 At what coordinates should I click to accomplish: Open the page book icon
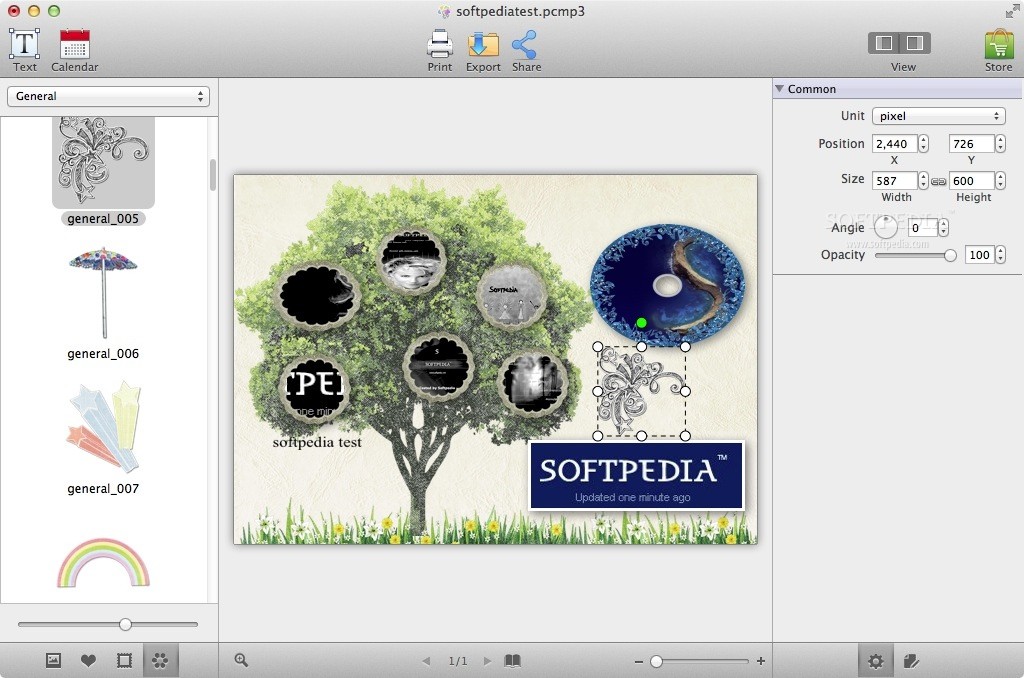pyautogui.click(x=513, y=661)
